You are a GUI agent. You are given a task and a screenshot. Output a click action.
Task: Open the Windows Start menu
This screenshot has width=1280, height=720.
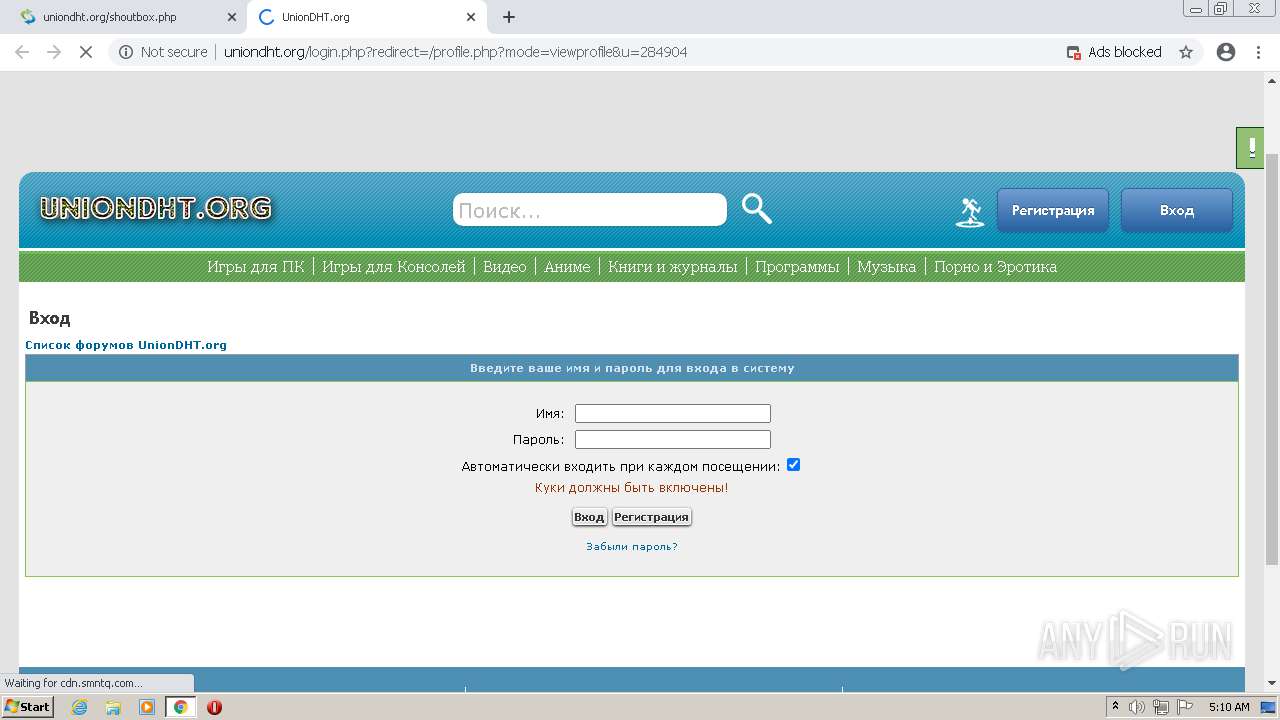point(27,707)
